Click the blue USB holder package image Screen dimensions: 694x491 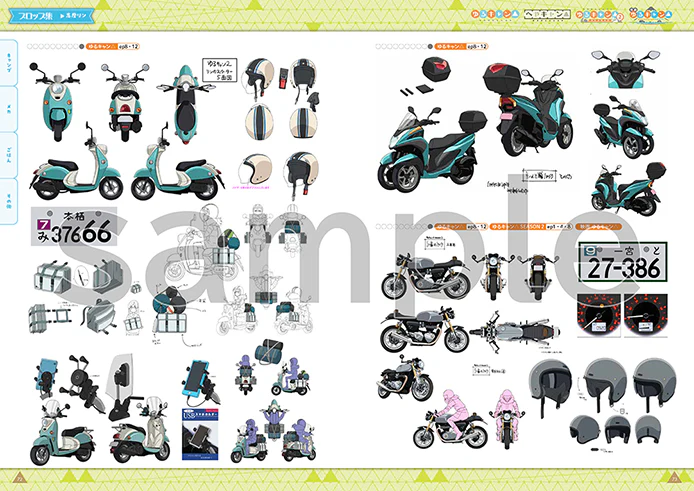[x=200, y=434]
